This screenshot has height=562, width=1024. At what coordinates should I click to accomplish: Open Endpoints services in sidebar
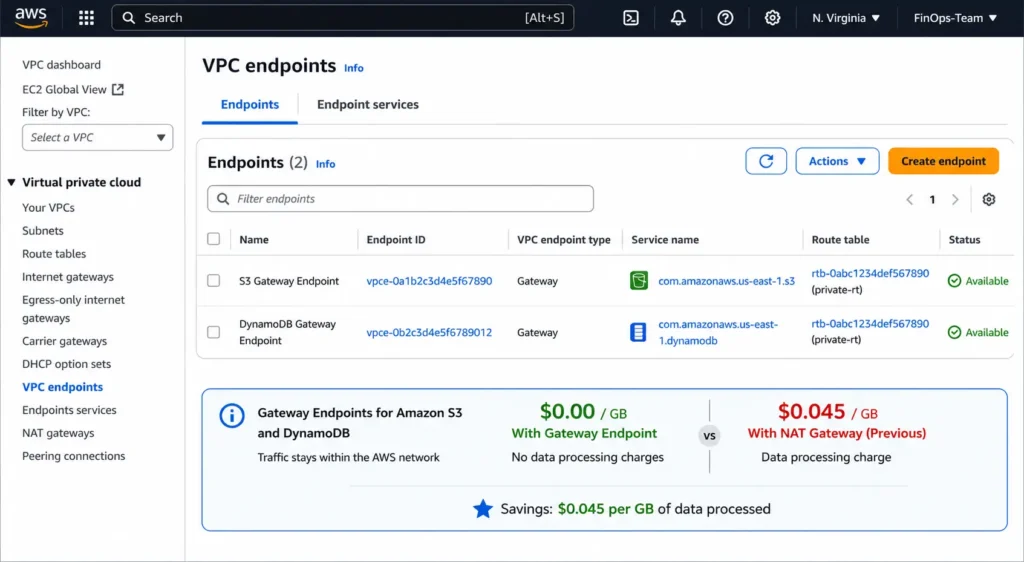point(69,410)
